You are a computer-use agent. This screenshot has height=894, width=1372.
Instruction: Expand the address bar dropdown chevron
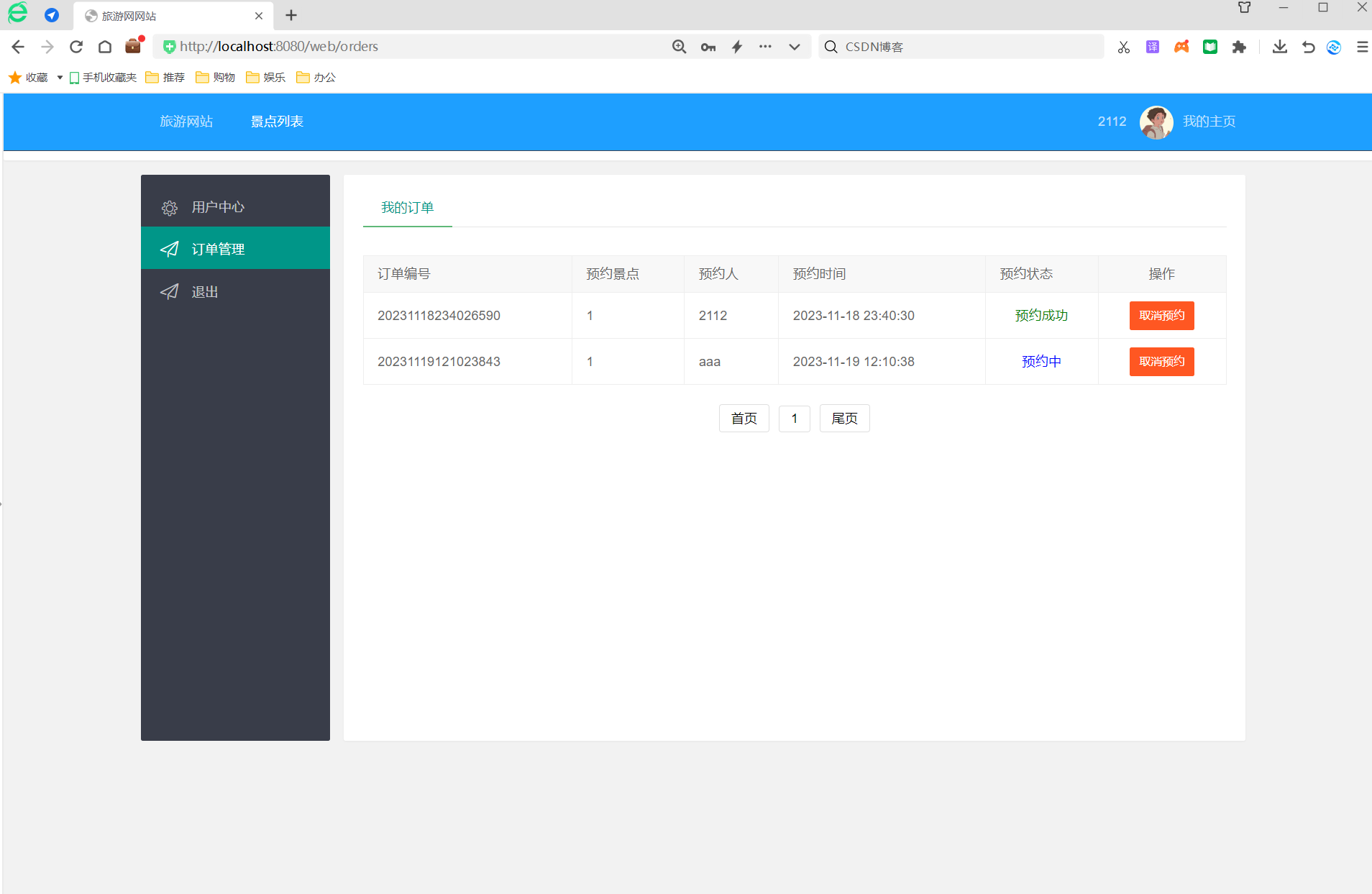[x=794, y=47]
